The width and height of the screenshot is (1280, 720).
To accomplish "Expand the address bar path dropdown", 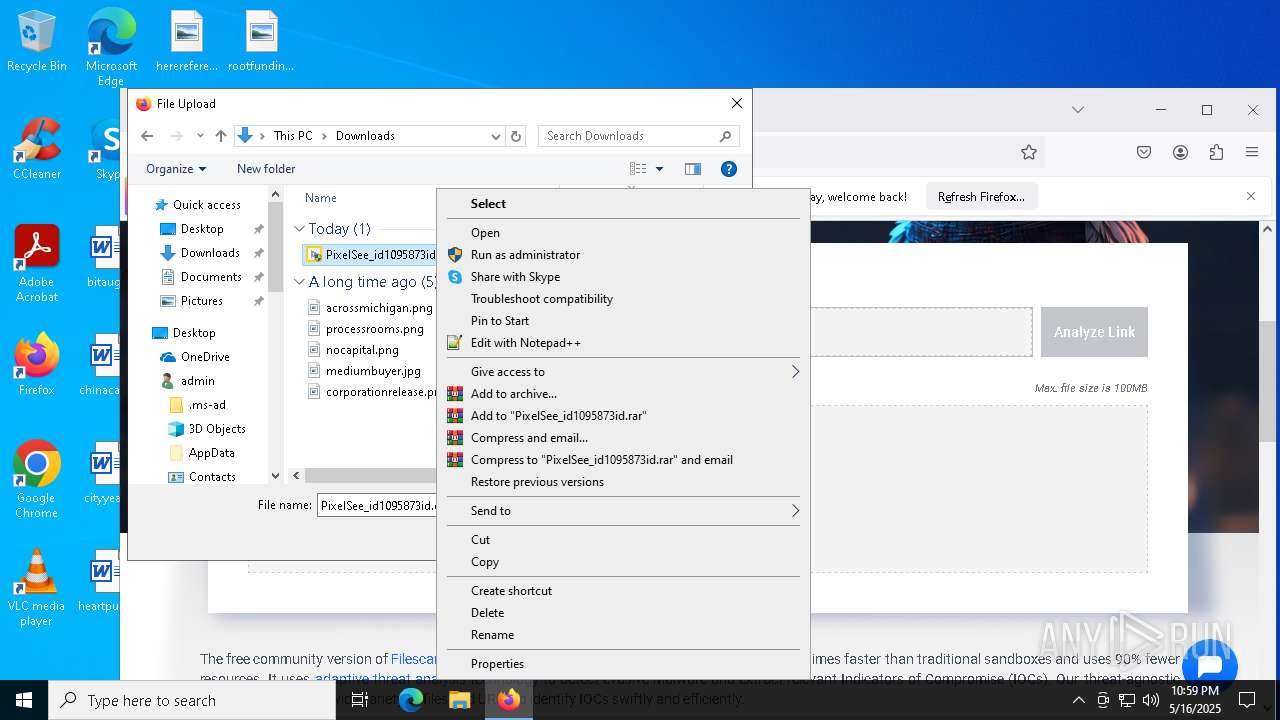I will pos(495,136).
